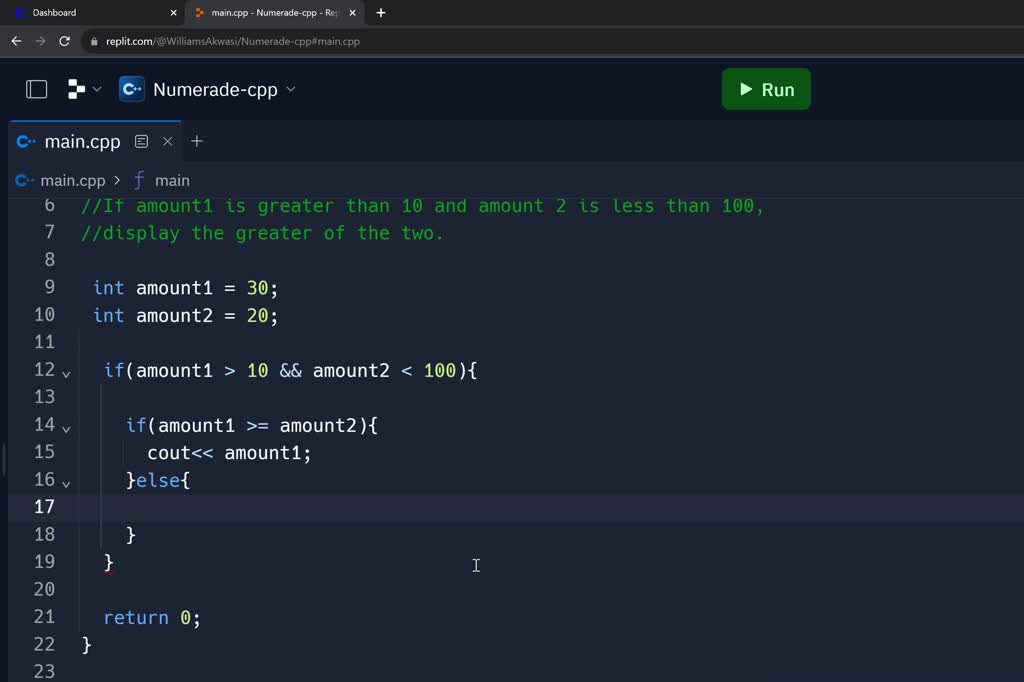Screen dimensions: 1024x682
Task: Click the grid workspace icon in header
Action: tap(74, 89)
